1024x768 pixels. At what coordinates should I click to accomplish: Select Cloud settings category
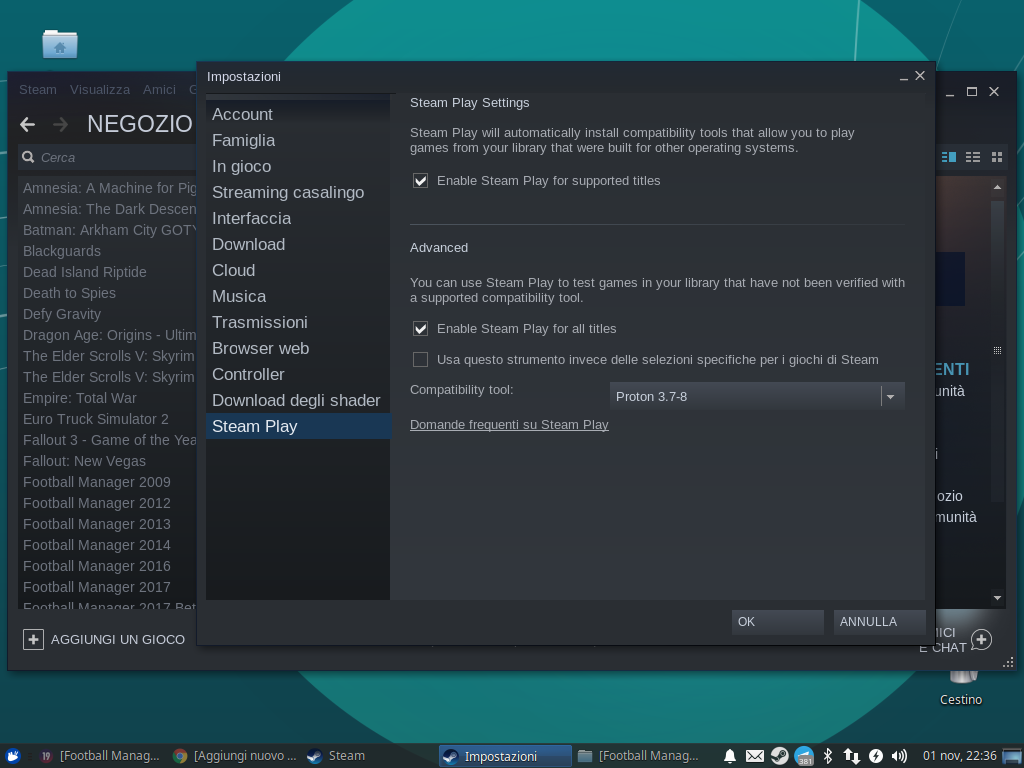tap(298, 270)
